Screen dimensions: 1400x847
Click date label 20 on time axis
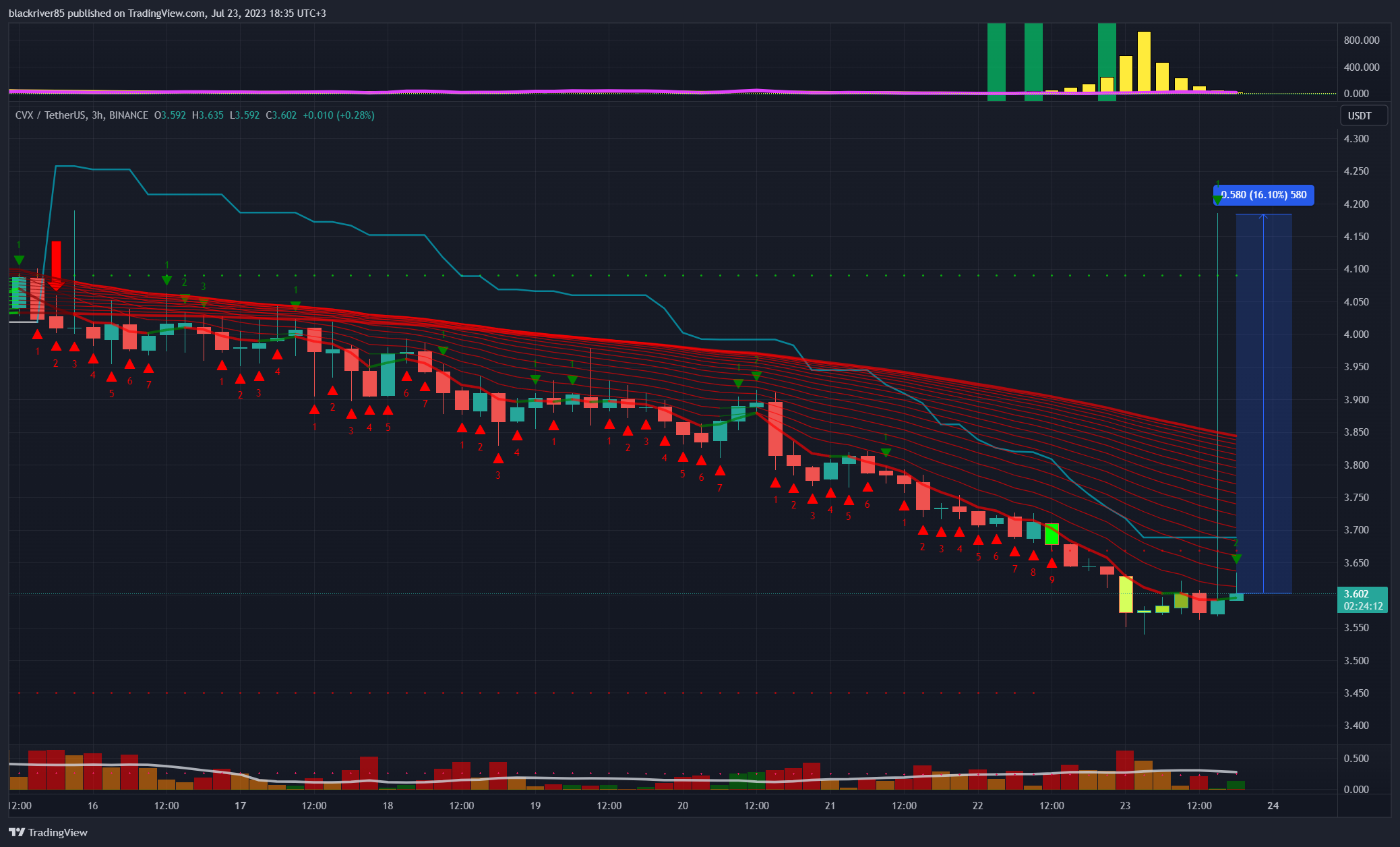click(683, 806)
